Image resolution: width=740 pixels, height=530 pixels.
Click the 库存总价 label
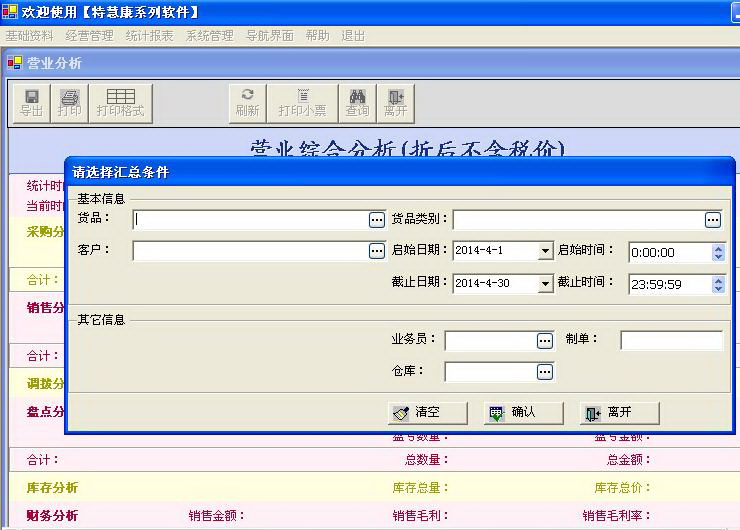pyautogui.click(x=622, y=488)
